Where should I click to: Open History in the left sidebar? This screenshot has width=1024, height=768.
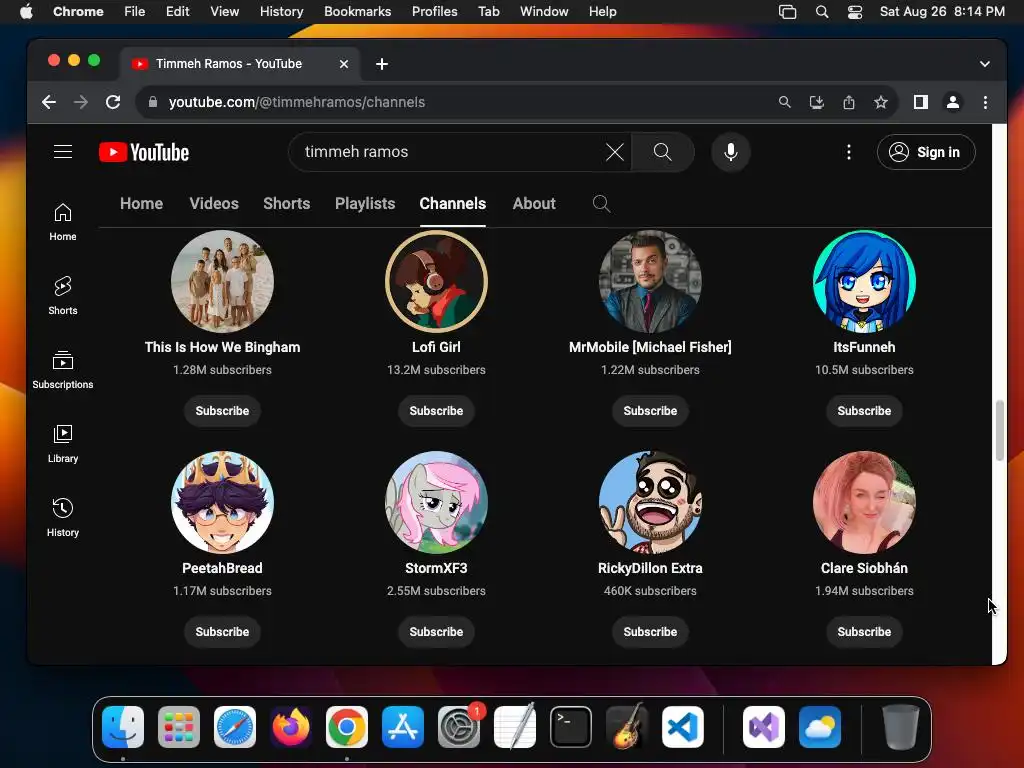pos(63,518)
